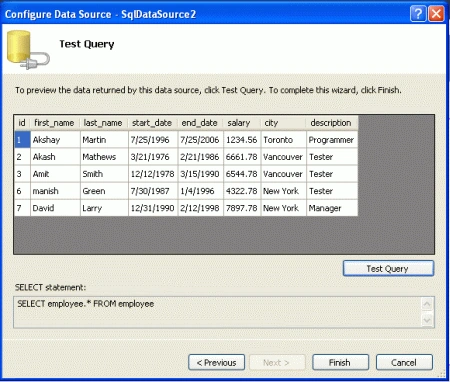Select the 2/21/1986 end date cell

point(201,157)
